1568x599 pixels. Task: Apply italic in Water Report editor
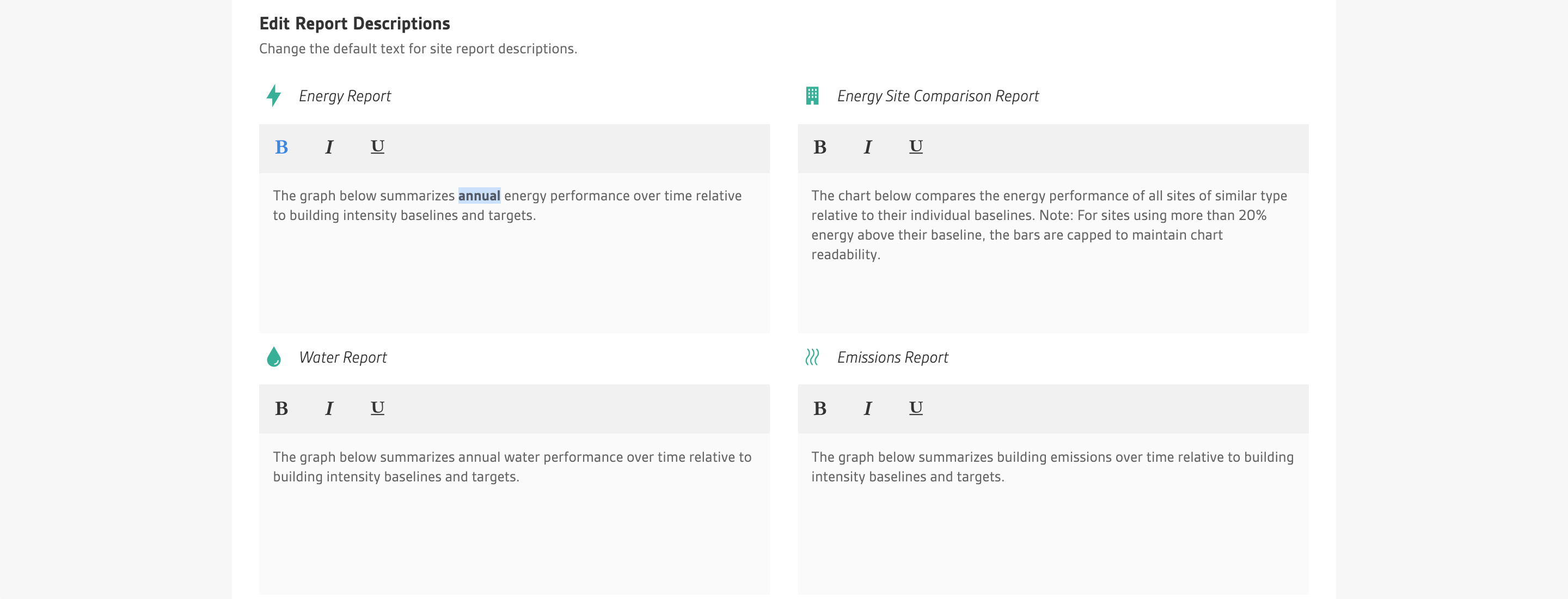pyautogui.click(x=329, y=408)
